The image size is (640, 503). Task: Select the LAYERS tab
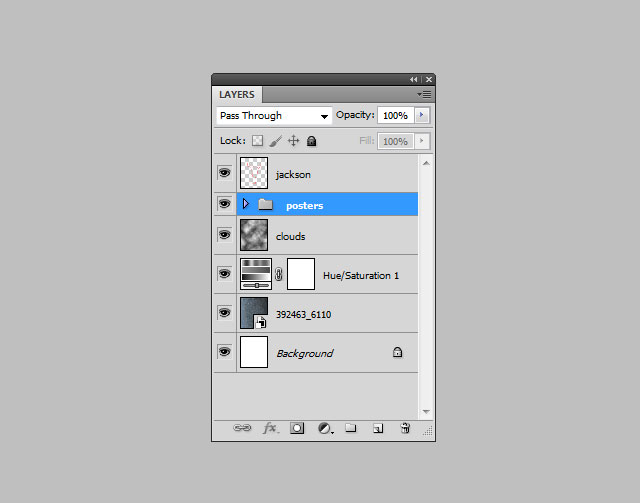point(237,95)
